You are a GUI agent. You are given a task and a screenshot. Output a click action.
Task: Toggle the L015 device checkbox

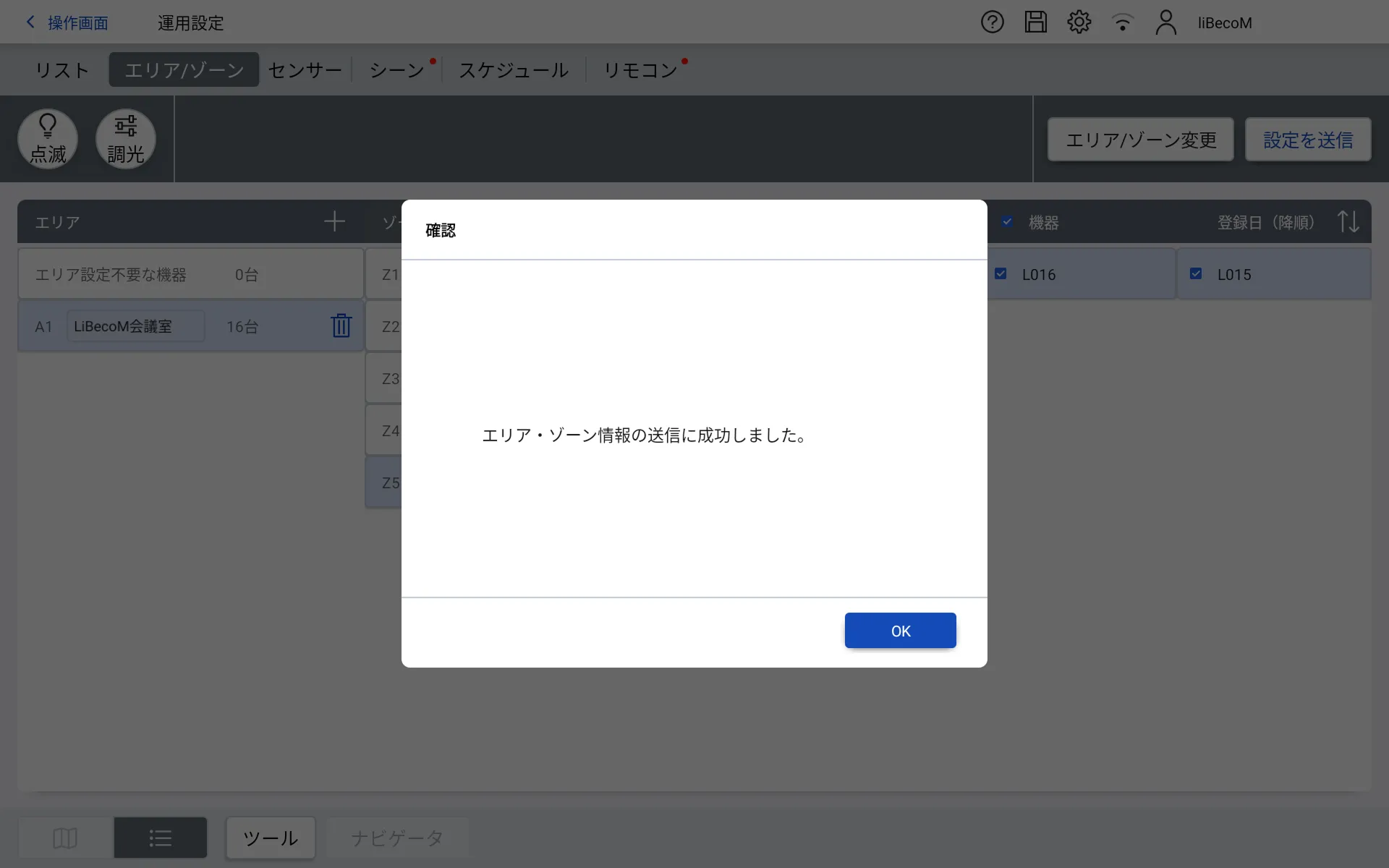[x=1196, y=274]
